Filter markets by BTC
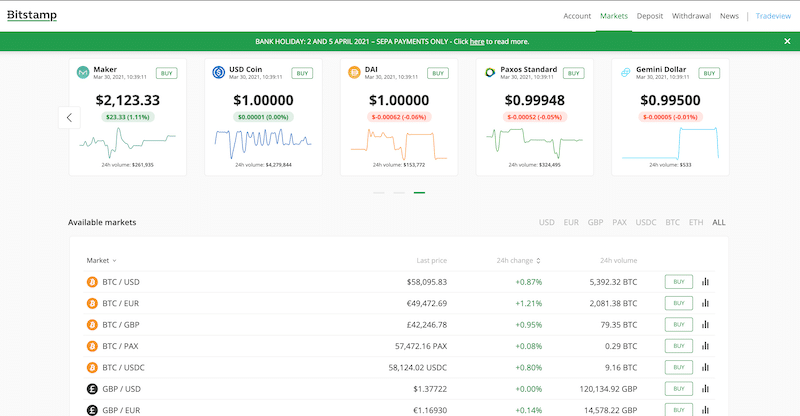The width and height of the screenshot is (800, 416). click(x=672, y=223)
